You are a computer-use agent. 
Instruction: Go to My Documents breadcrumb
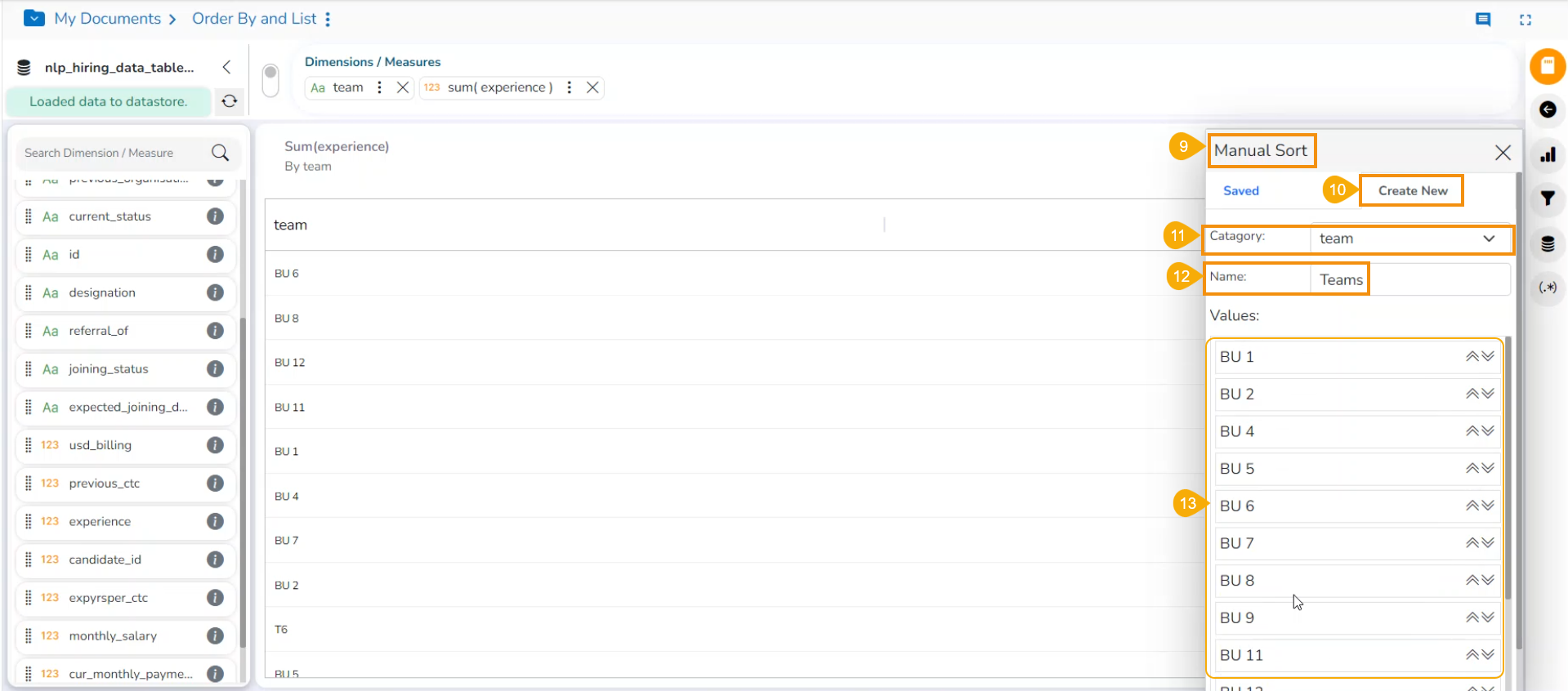tap(107, 18)
